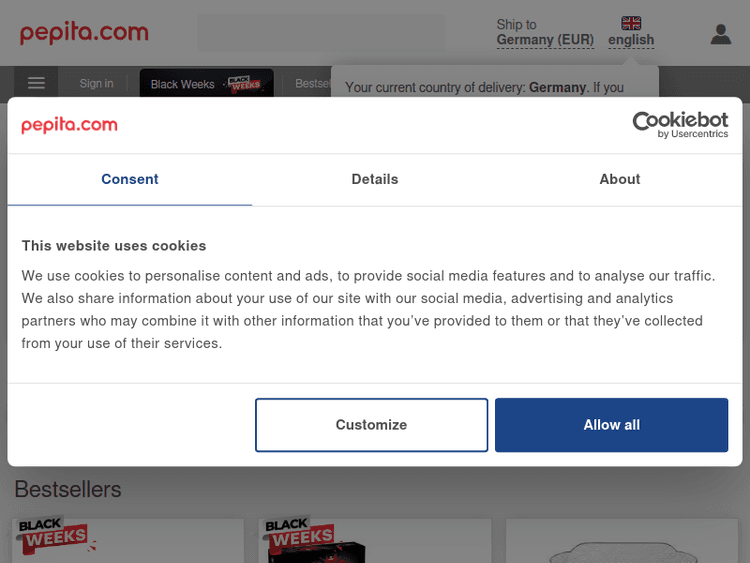The width and height of the screenshot is (750, 563).
Task: Switch to the About tab
Action: point(620,179)
